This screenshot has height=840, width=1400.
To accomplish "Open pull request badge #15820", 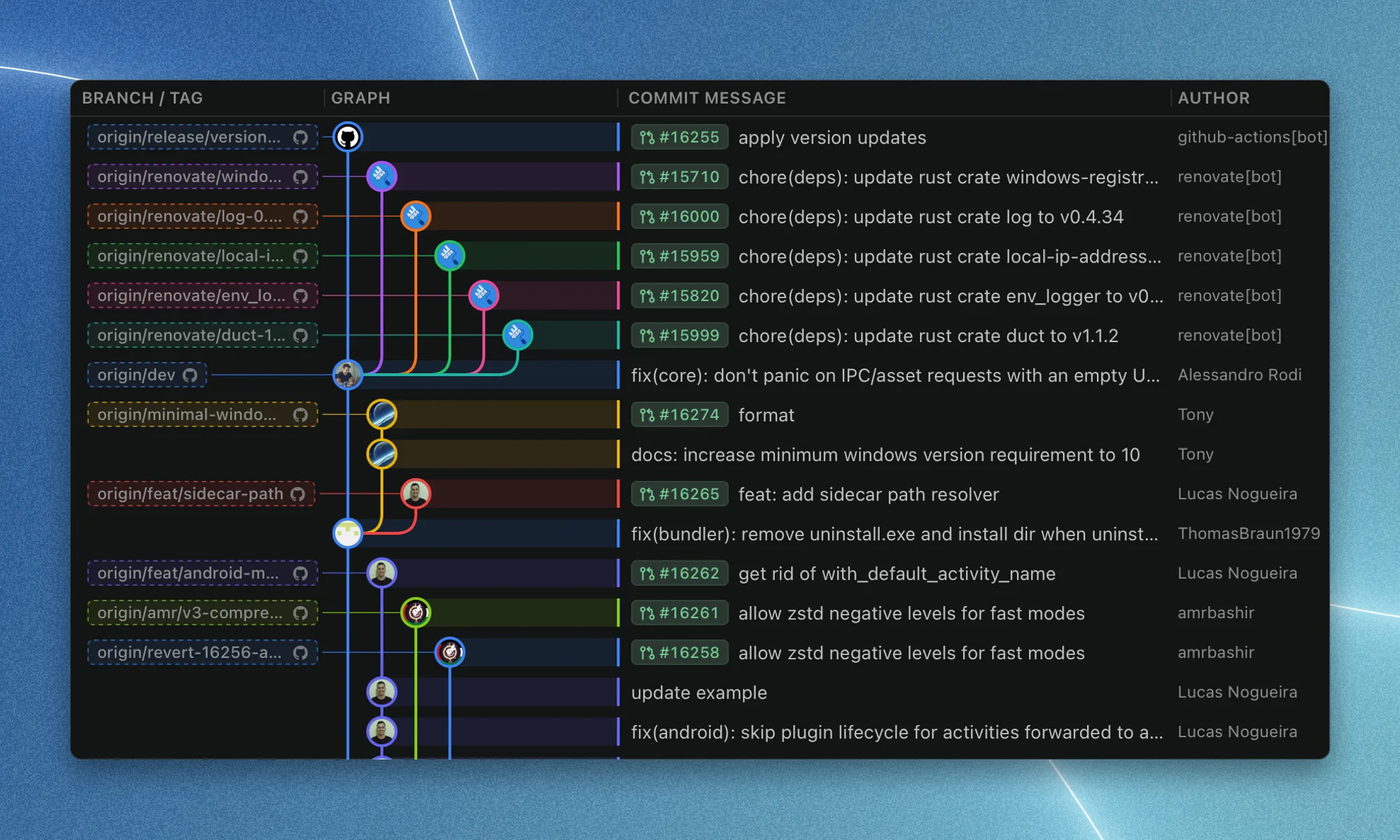I will point(679,295).
